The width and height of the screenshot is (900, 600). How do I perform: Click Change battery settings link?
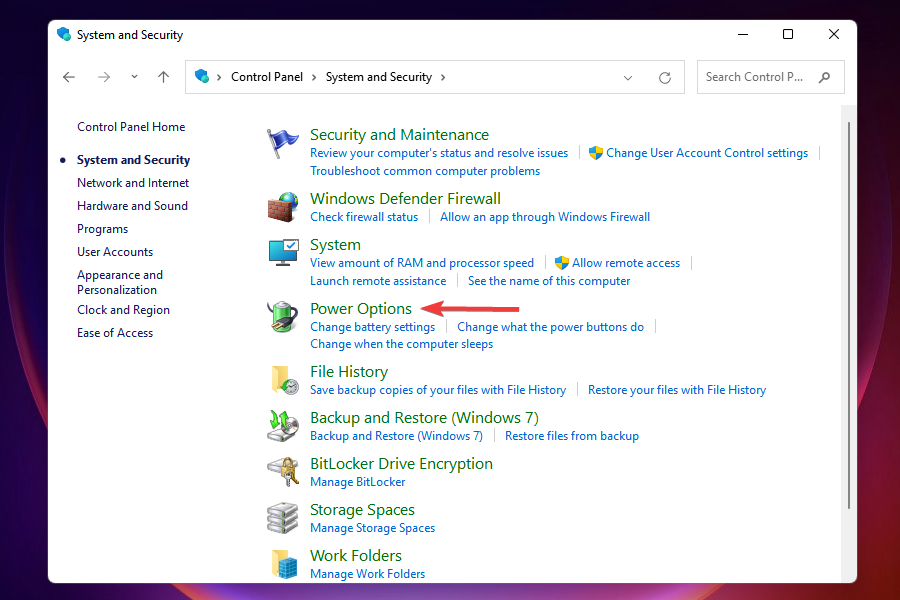[373, 327]
